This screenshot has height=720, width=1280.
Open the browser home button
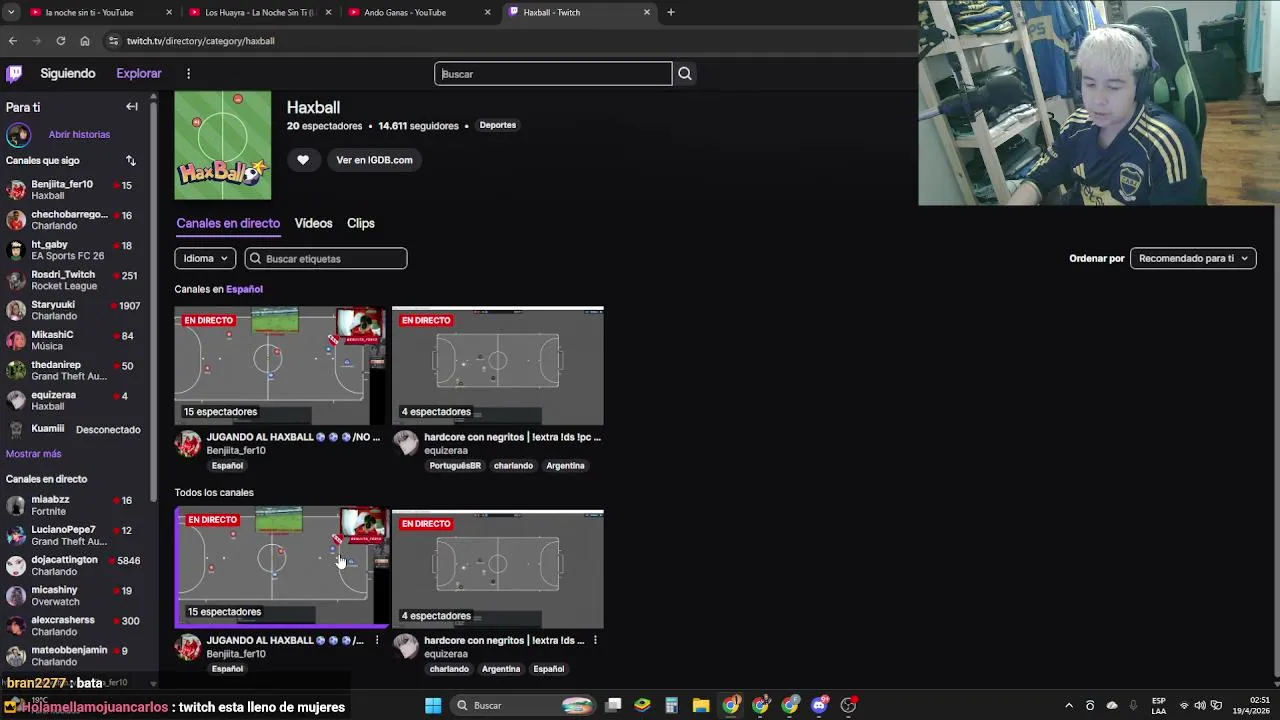tap(85, 41)
